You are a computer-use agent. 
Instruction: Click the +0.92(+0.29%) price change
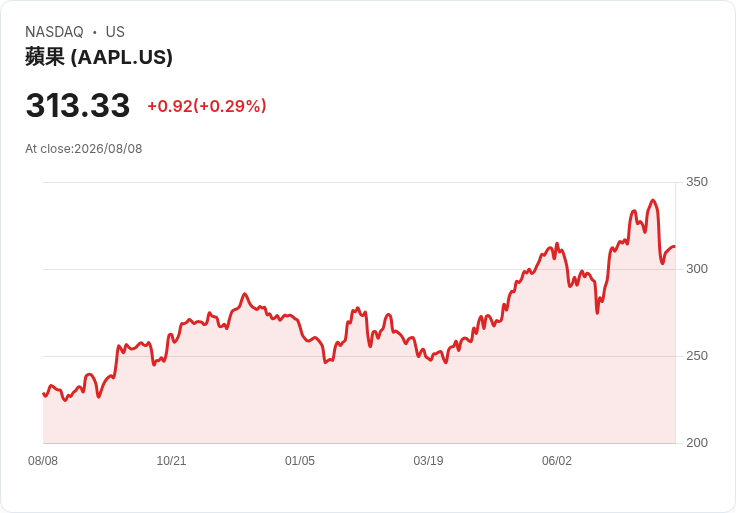(x=207, y=106)
